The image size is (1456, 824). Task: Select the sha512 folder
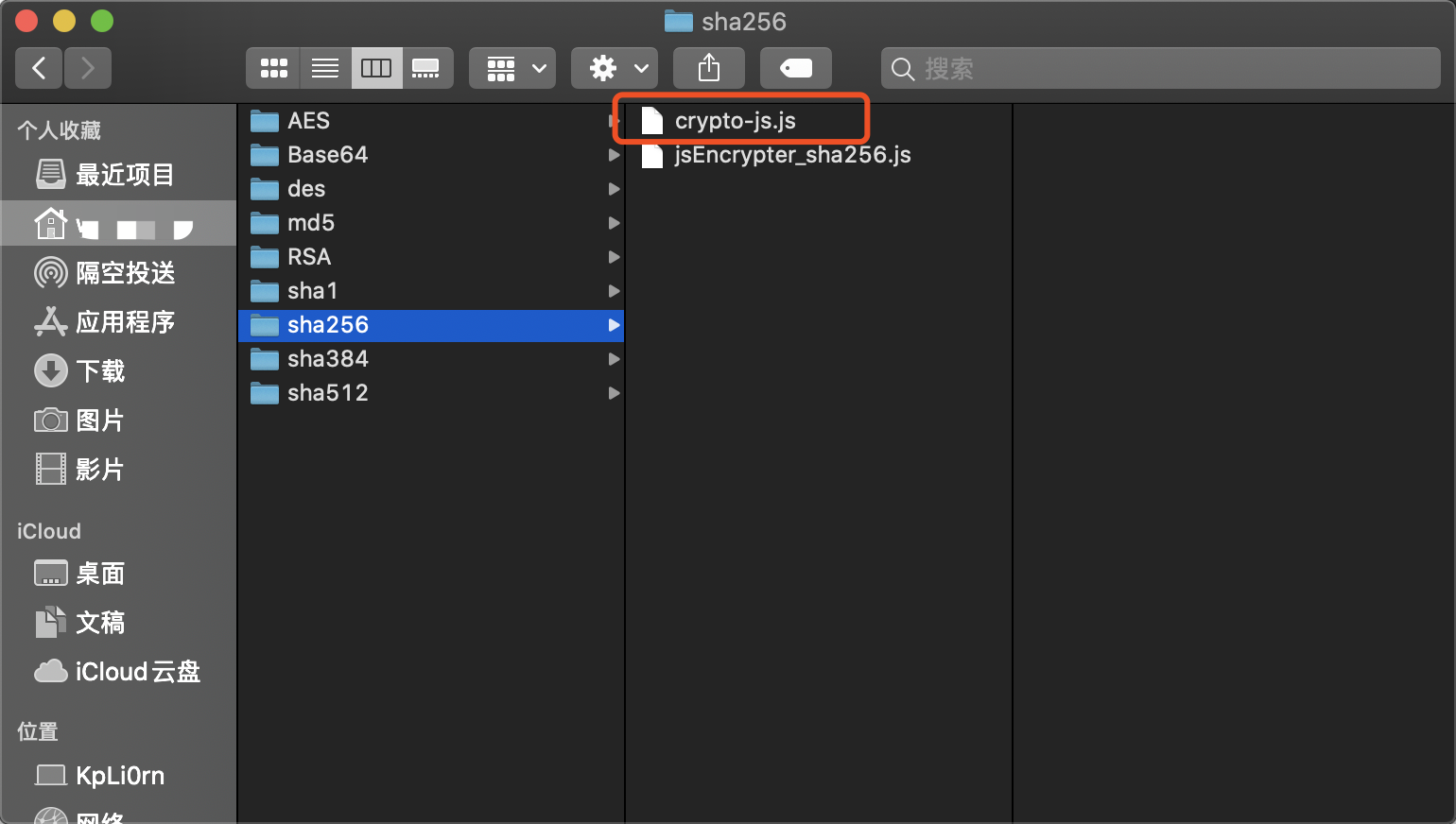pyautogui.click(x=431, y=393)
